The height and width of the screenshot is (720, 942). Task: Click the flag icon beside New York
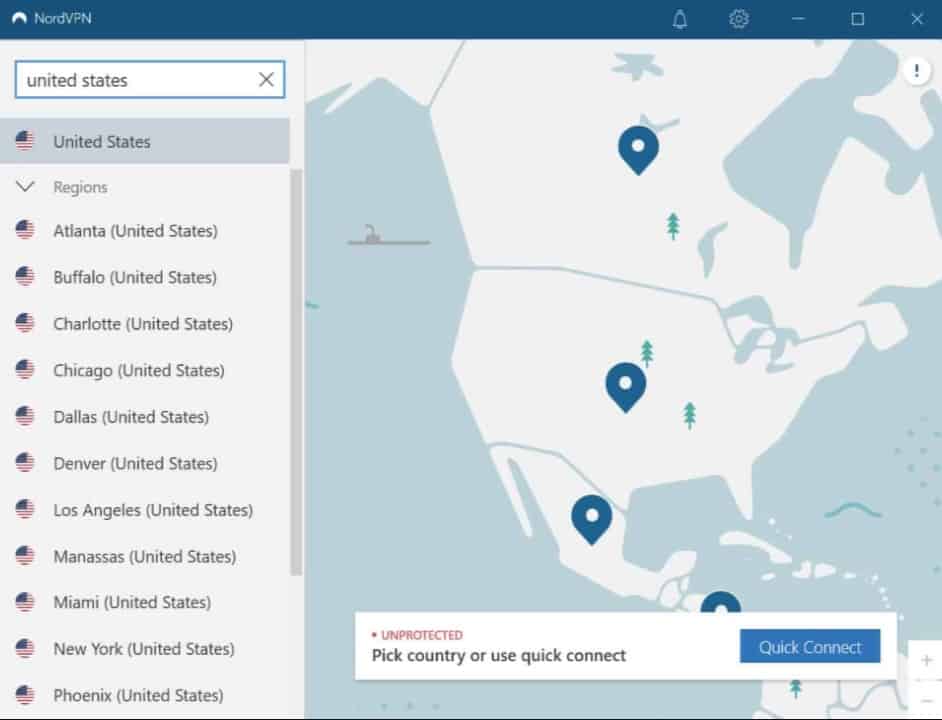click(25, 648)
